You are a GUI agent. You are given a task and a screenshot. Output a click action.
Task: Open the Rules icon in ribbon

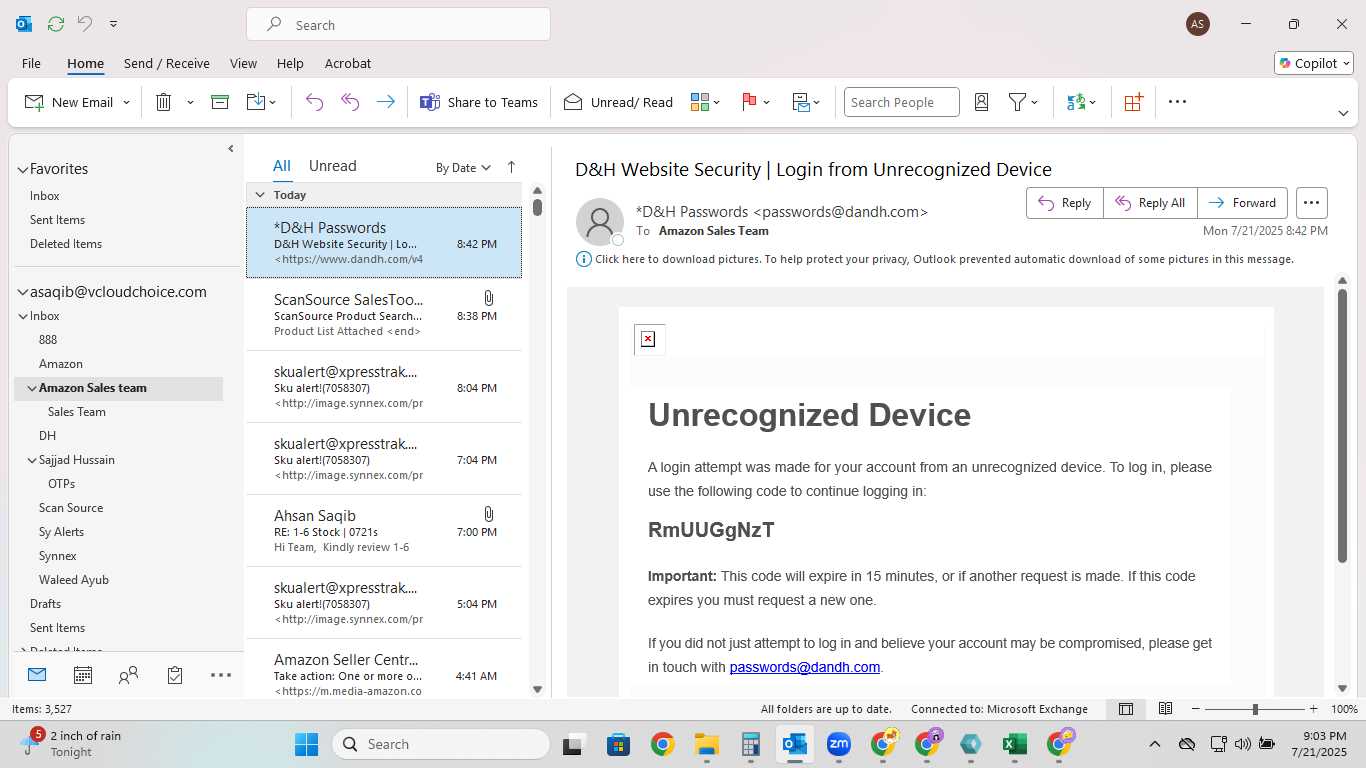(x=801, y=102)
